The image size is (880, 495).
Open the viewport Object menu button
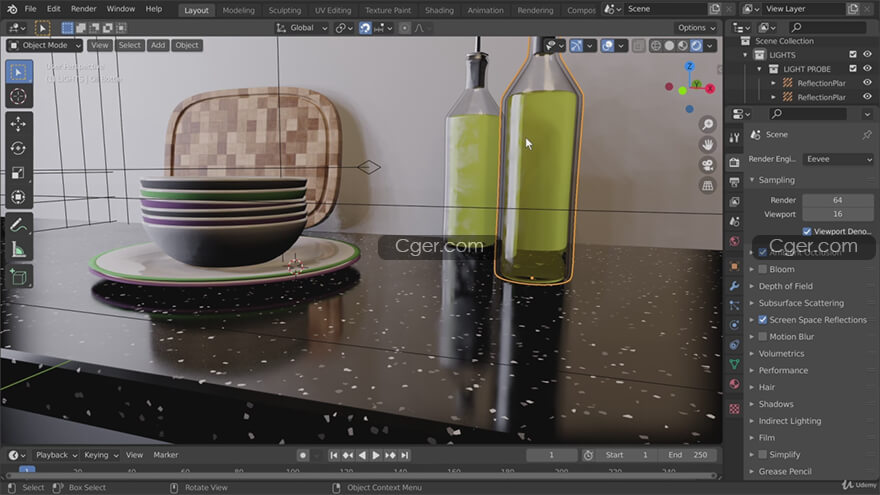click(x=187, y=45)
